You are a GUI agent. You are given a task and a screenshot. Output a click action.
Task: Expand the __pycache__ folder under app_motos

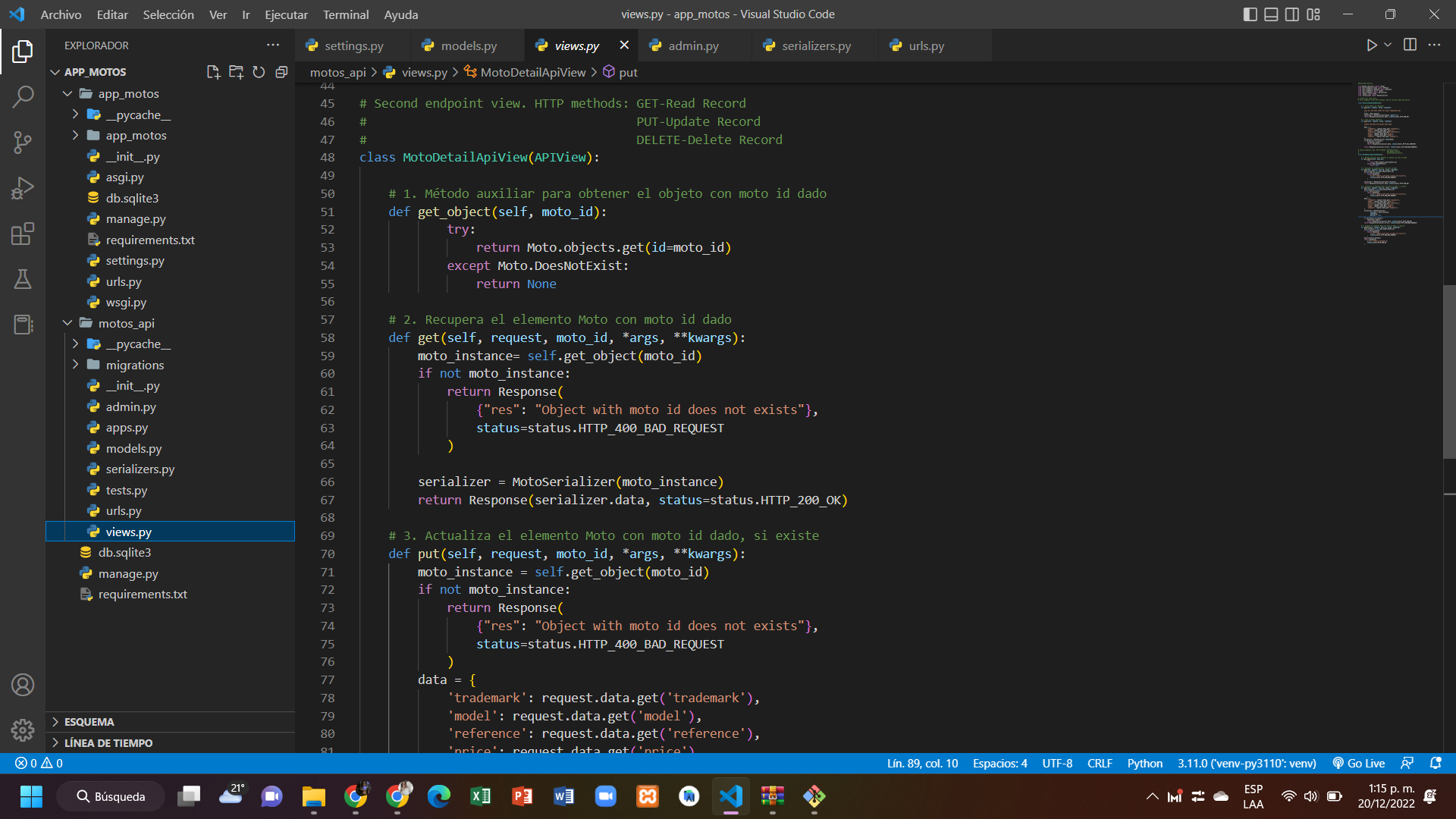76,115
